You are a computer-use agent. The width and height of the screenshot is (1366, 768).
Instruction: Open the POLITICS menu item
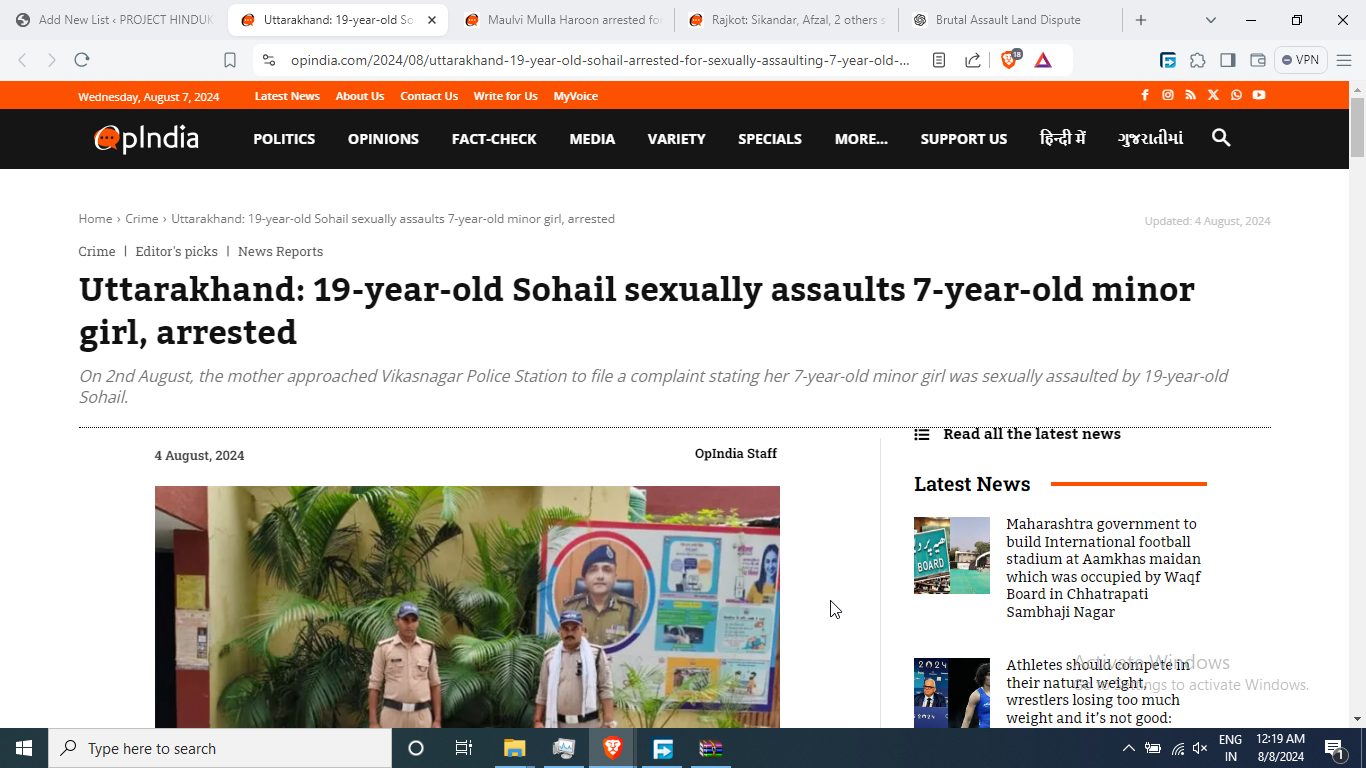[284, 139]
